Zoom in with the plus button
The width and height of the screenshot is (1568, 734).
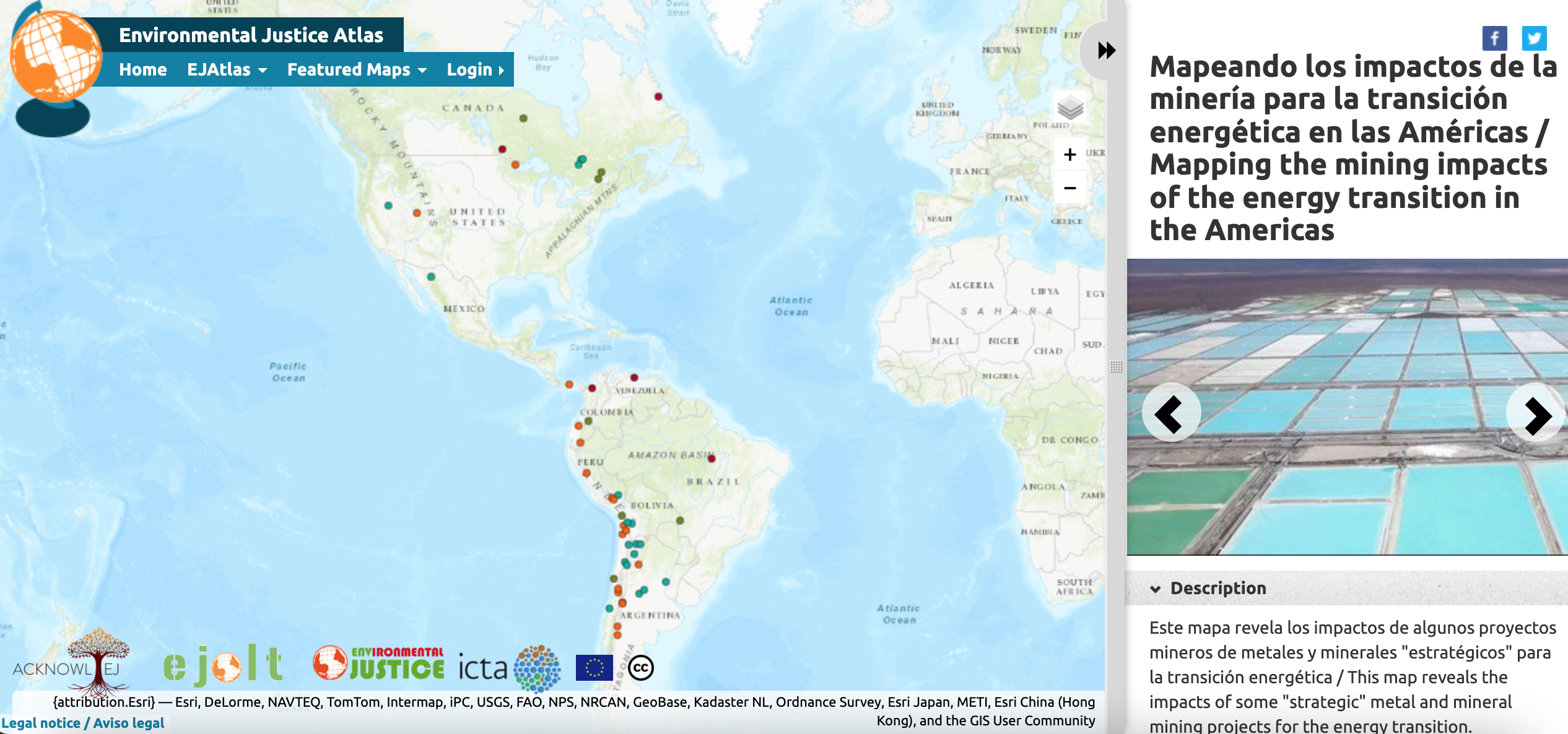[x=1069, y=155]
